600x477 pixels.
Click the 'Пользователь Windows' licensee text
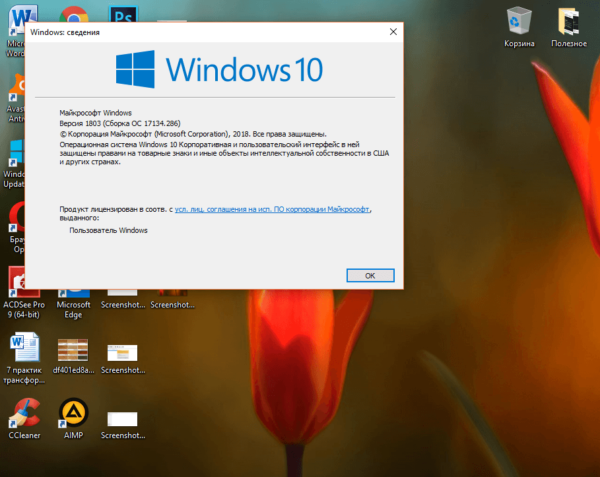(108, 230)
